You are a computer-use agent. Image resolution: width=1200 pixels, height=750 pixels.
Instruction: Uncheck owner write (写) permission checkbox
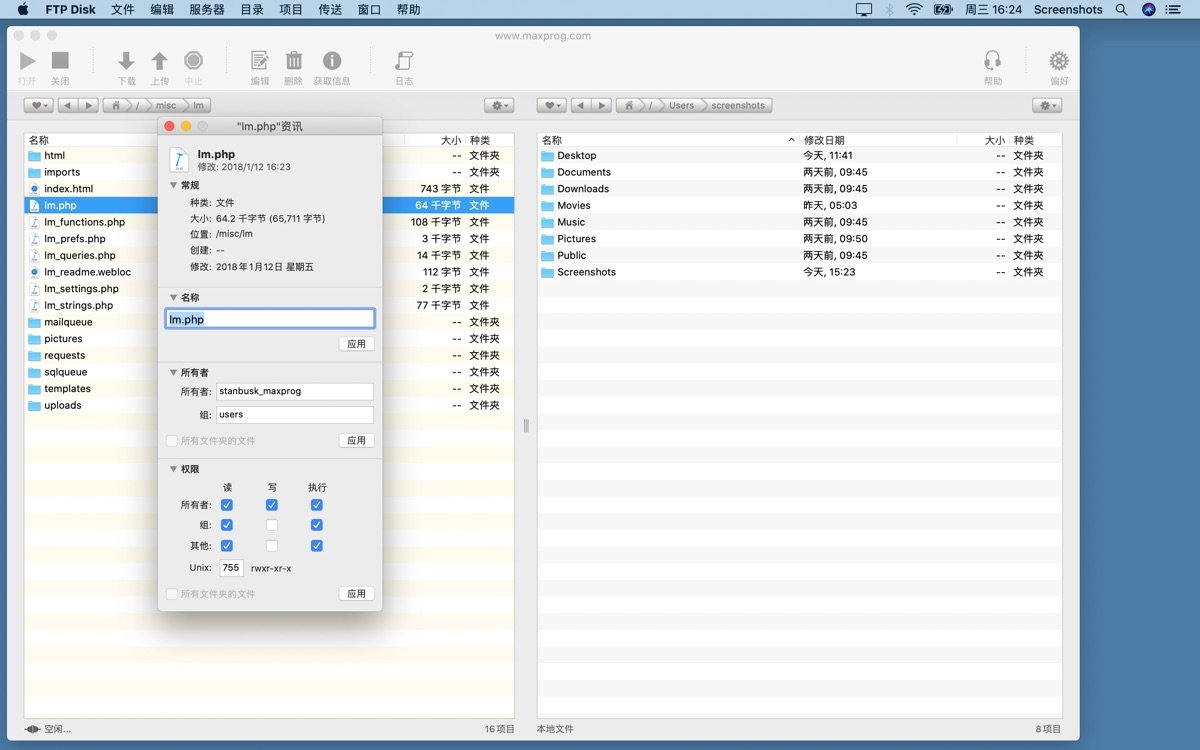[272, 505]
